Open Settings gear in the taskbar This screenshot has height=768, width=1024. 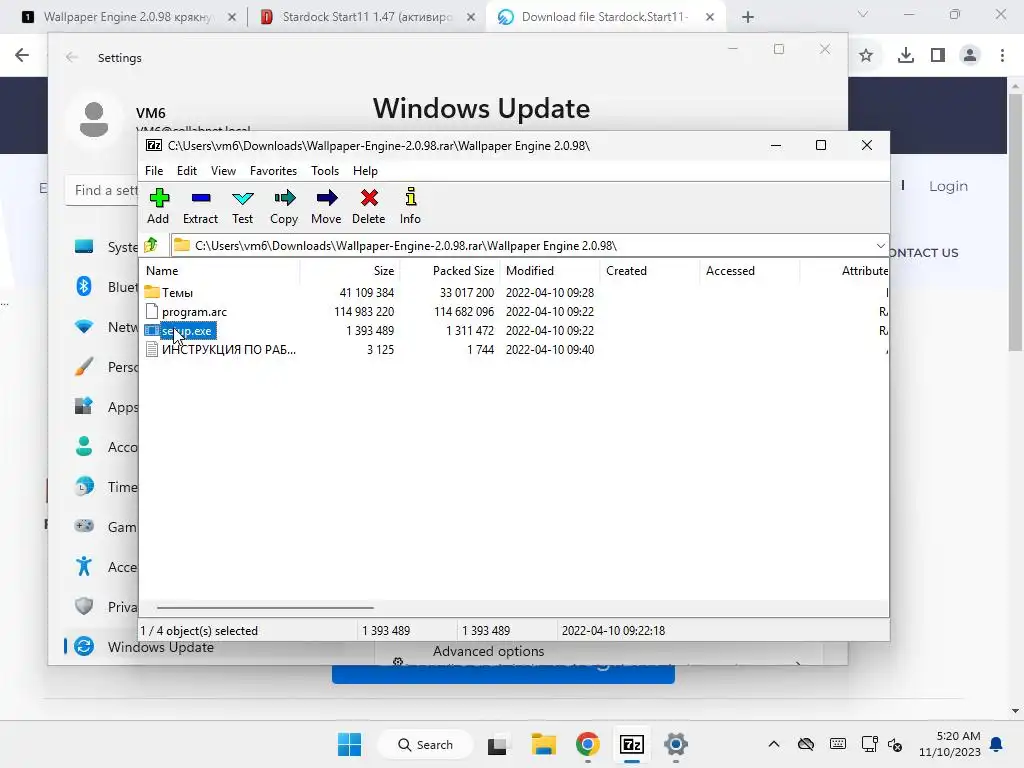[x=676, y=744]
